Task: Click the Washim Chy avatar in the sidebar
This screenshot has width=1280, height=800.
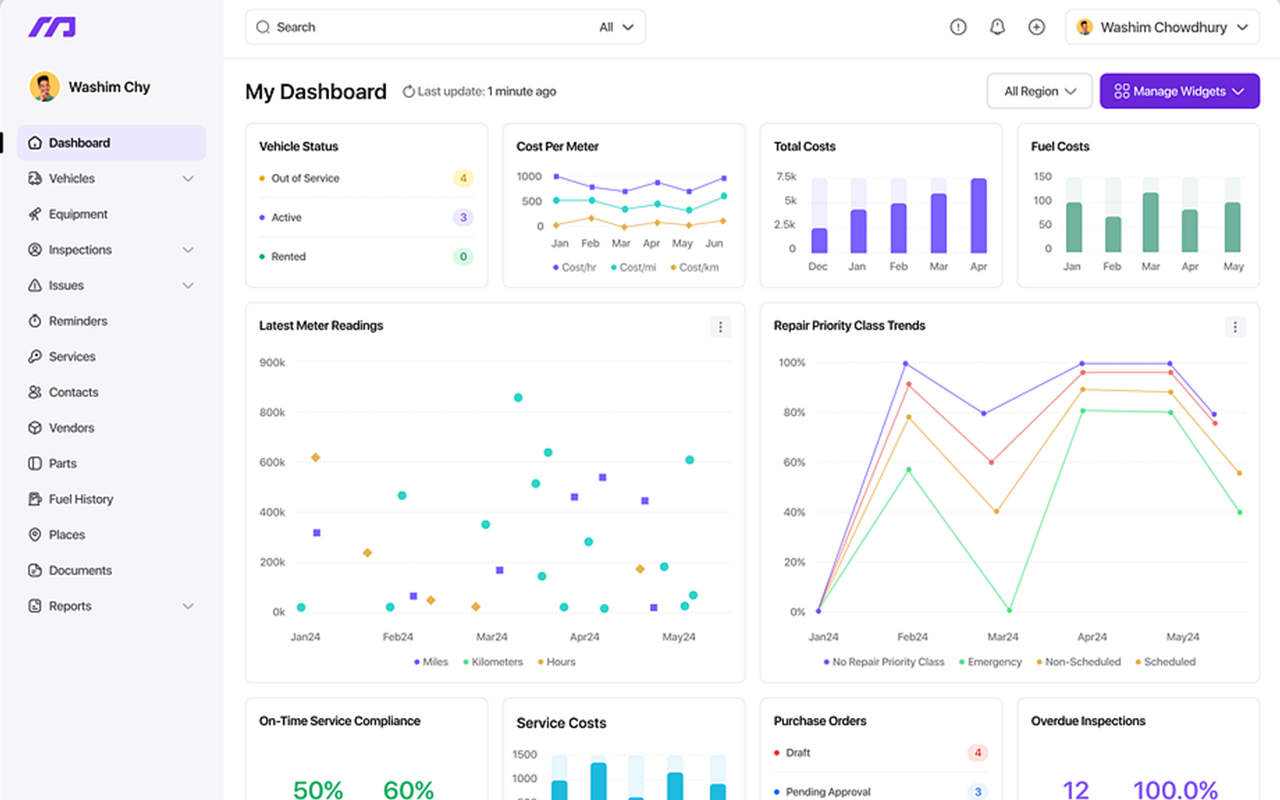Action: pos(44,87)
